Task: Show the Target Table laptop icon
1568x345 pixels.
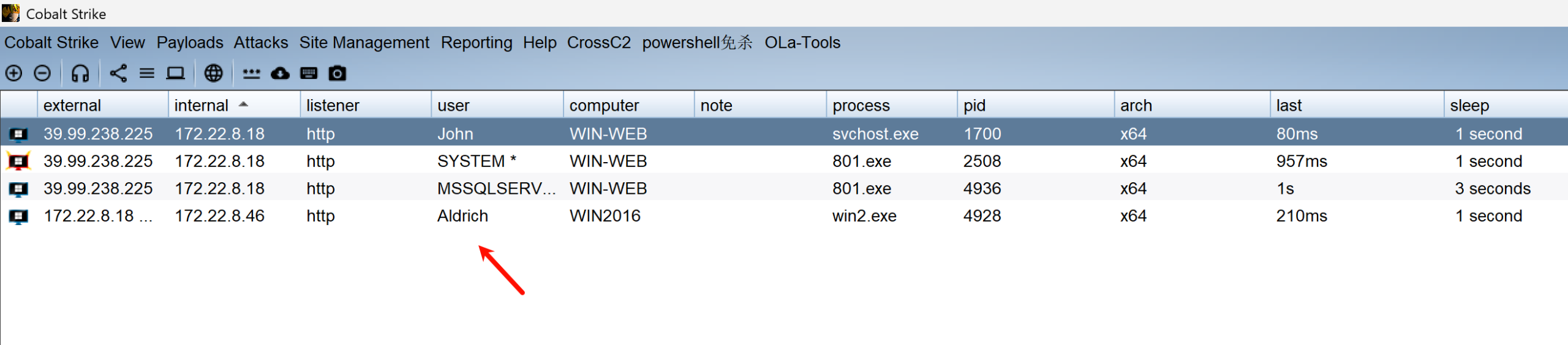Action: (176, 73)
